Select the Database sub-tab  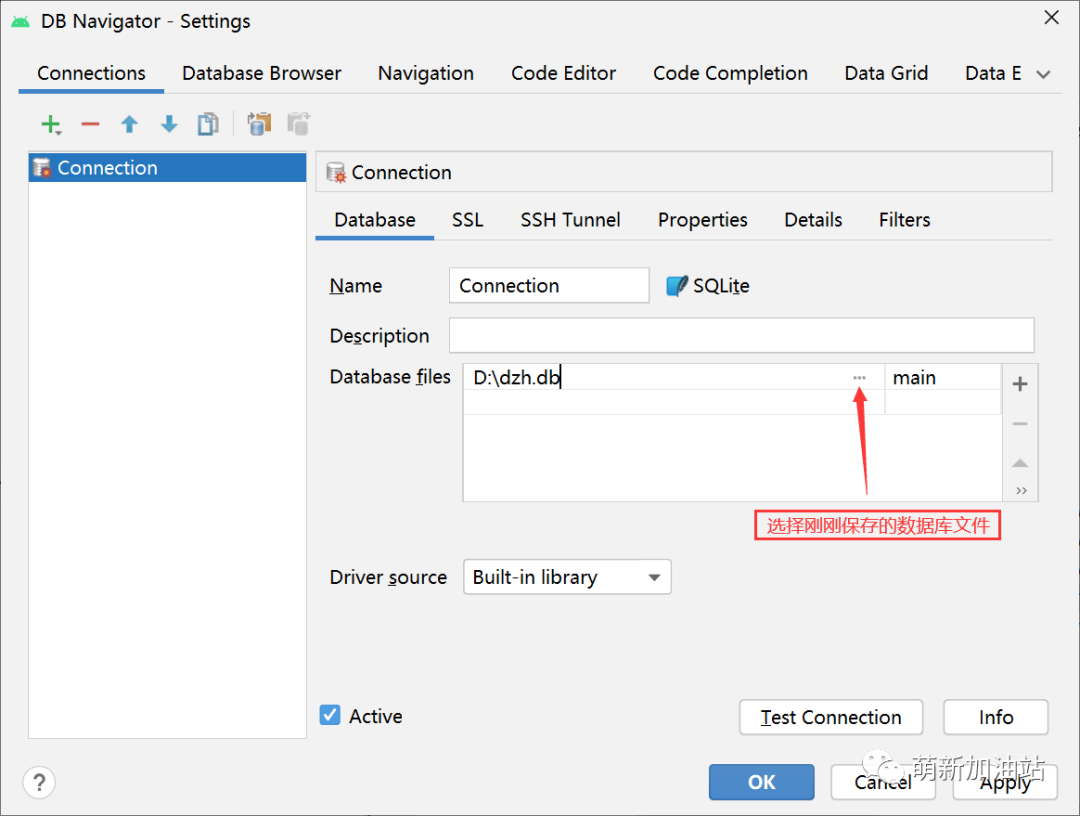pos(375,220)
